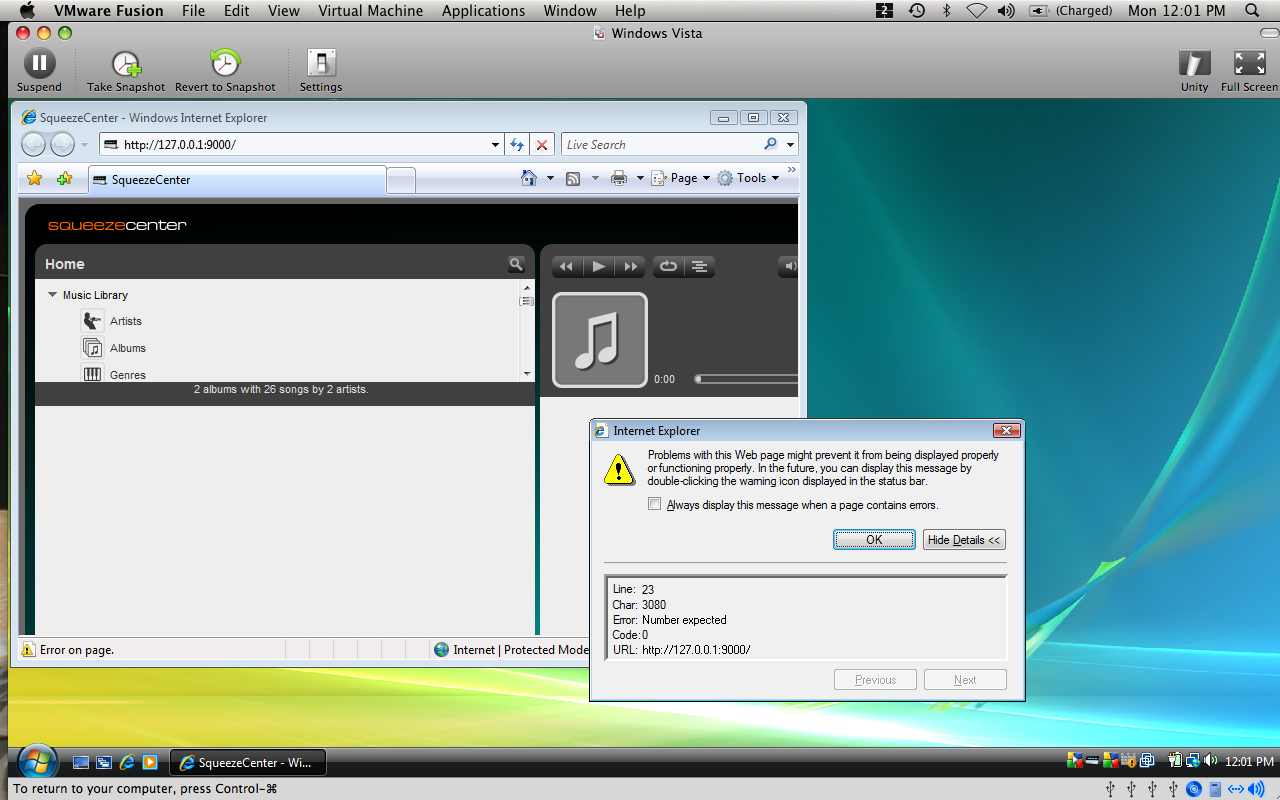
Task: Toggle the playlist shuffle button
Action: click(700, 266)
